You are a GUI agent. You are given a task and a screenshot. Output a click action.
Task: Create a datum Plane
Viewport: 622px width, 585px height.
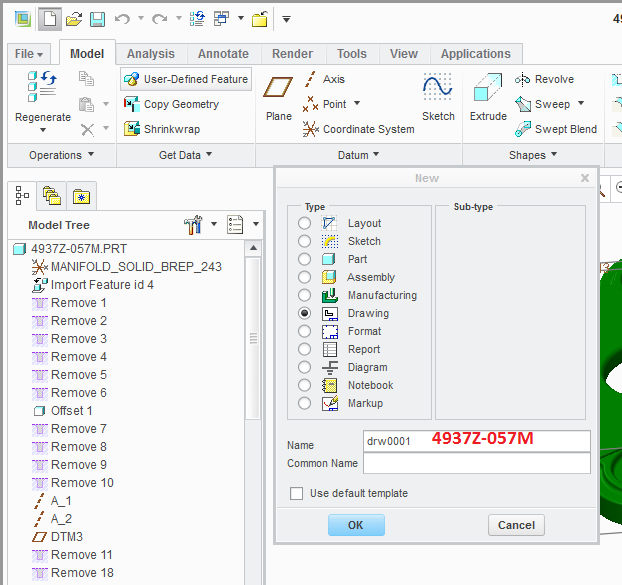coord(278,87)
